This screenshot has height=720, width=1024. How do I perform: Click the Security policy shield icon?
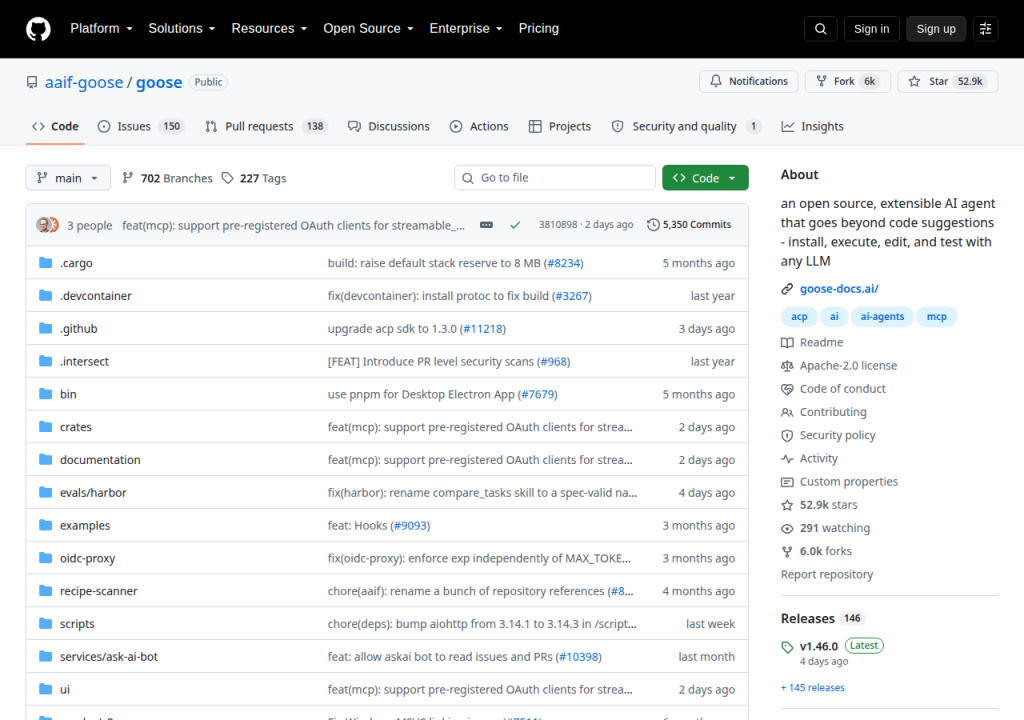click(787, 435)
